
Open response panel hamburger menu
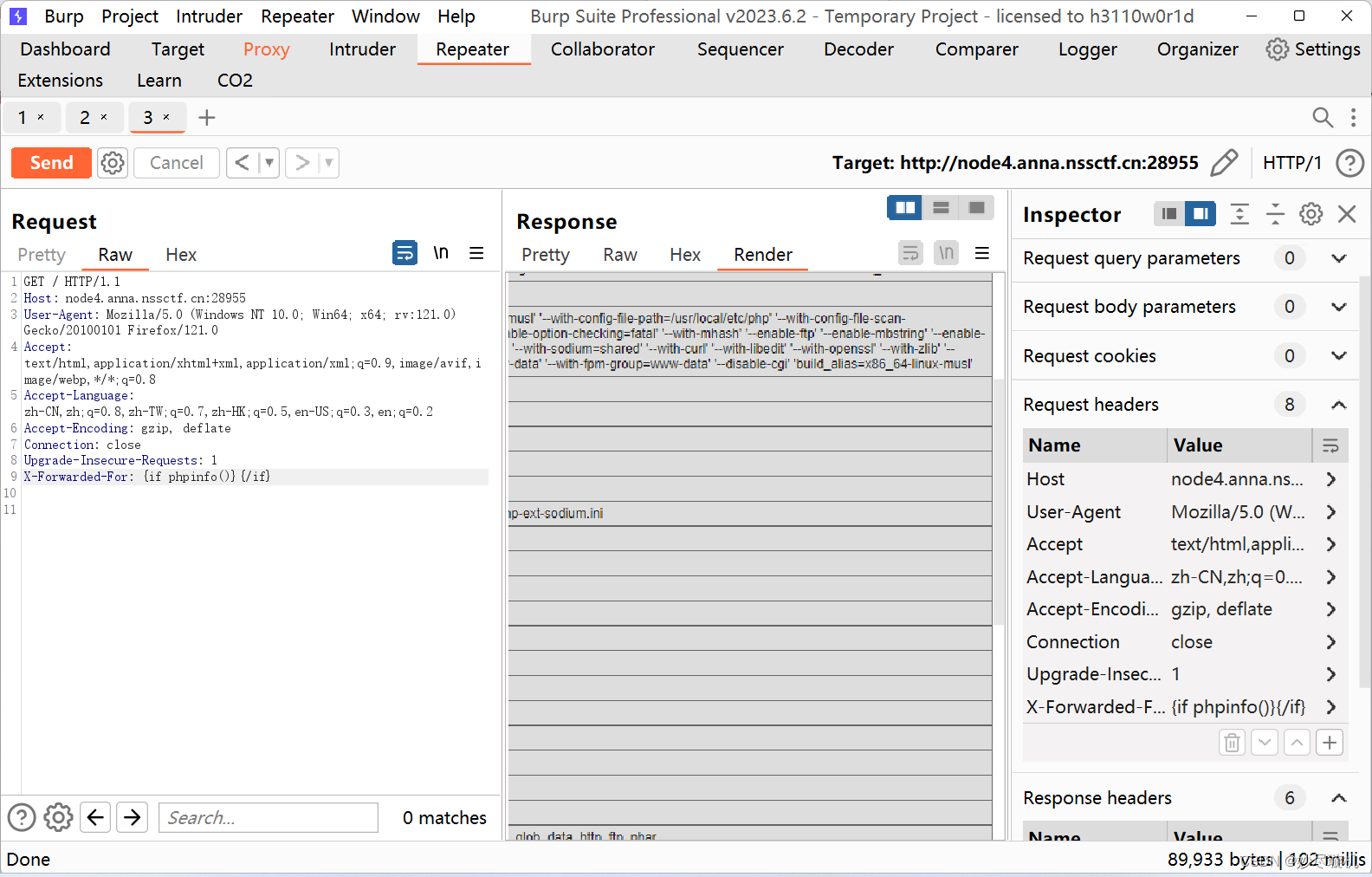coord(982,253)
